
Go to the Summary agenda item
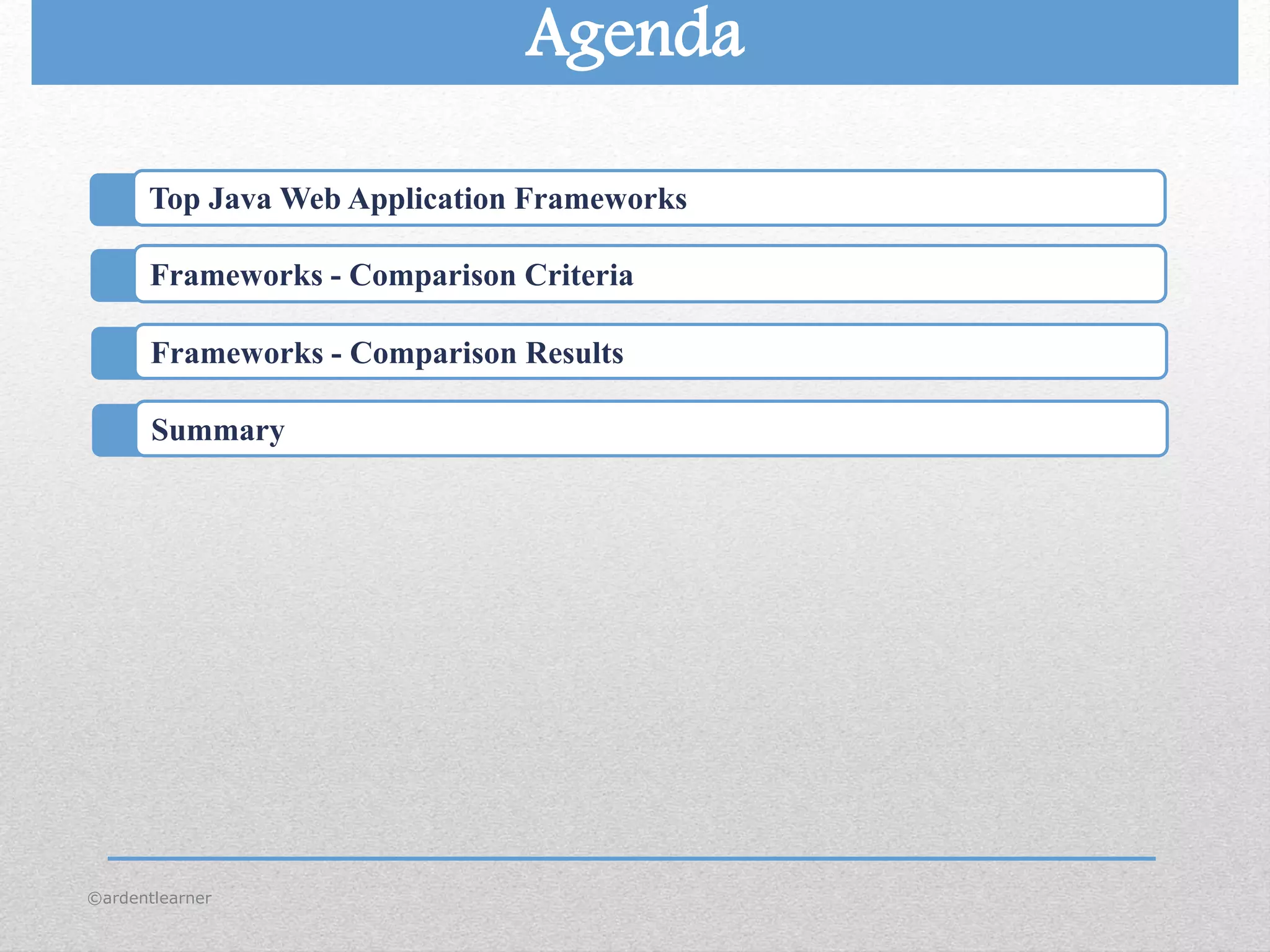pyautogui.click(x=218, y=430)
